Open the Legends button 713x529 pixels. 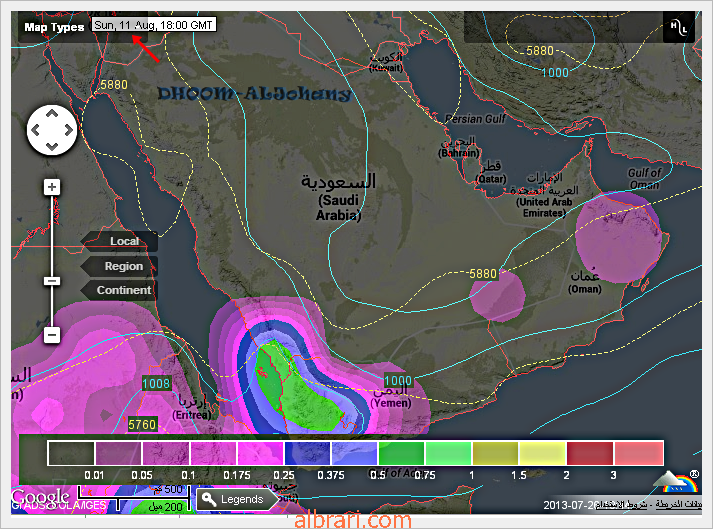pos(237,499)
